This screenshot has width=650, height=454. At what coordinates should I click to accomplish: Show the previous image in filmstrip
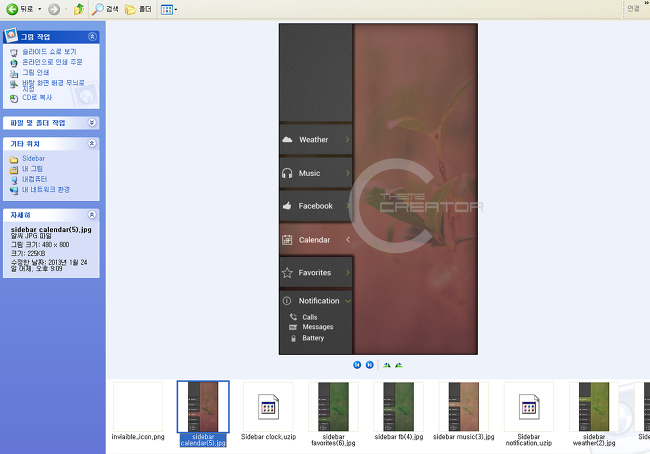357,364
